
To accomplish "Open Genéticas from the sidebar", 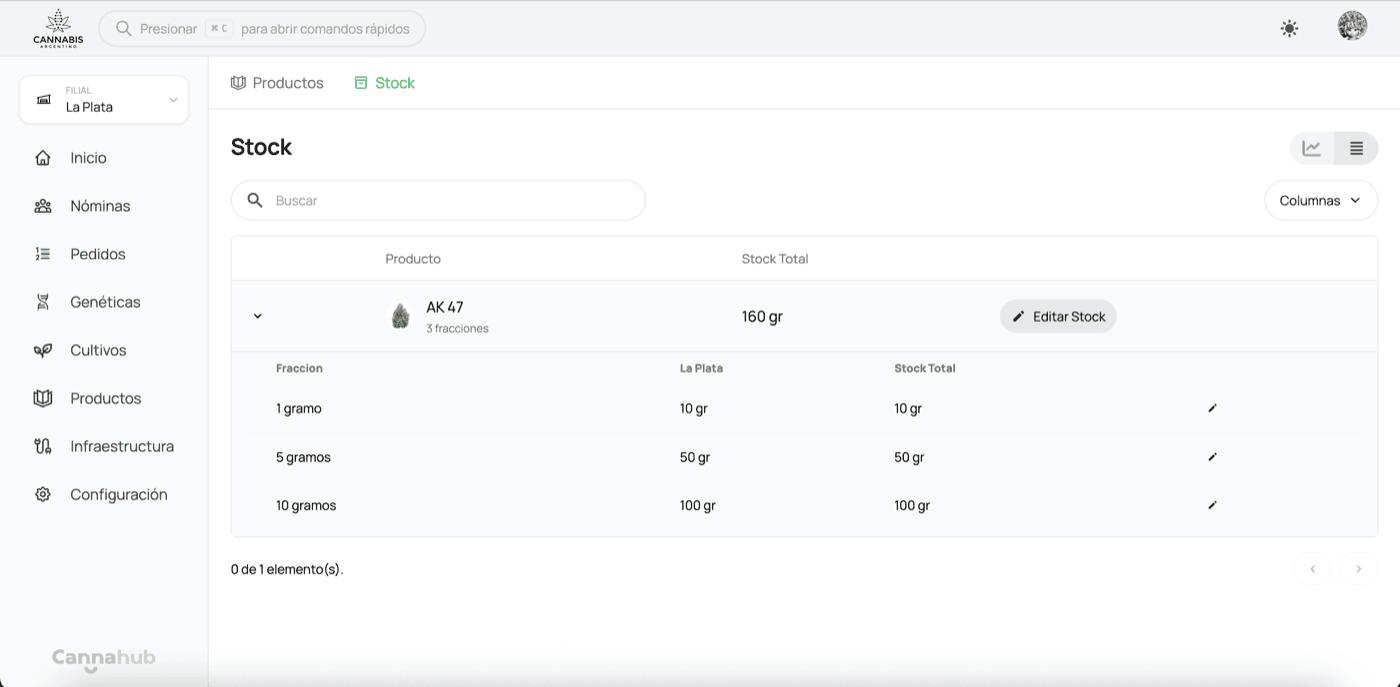I will [x=104, y=302].
